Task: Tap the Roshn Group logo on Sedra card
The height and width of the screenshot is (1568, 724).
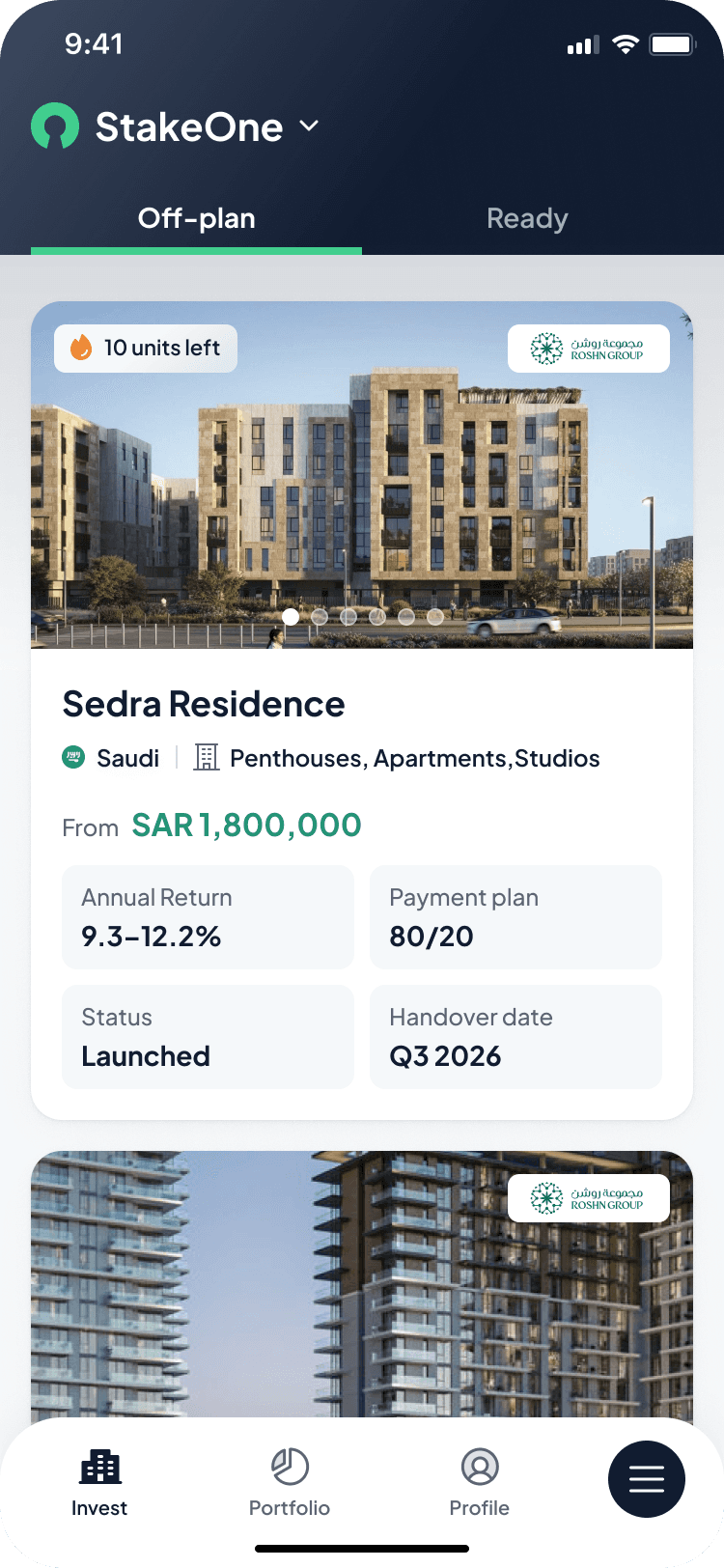Action: (x=588, y=349)
